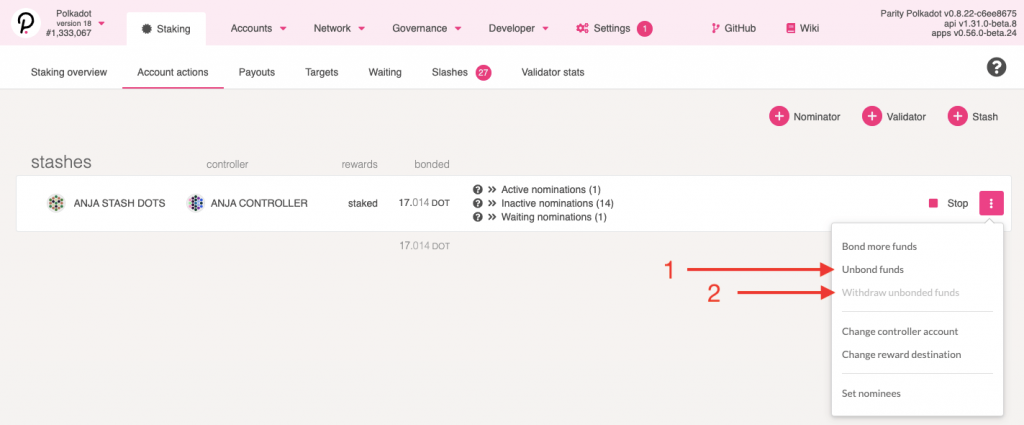Open Settings from the top bar
The width and height of the screenshot is (1024, 425).
click(612, 29)
